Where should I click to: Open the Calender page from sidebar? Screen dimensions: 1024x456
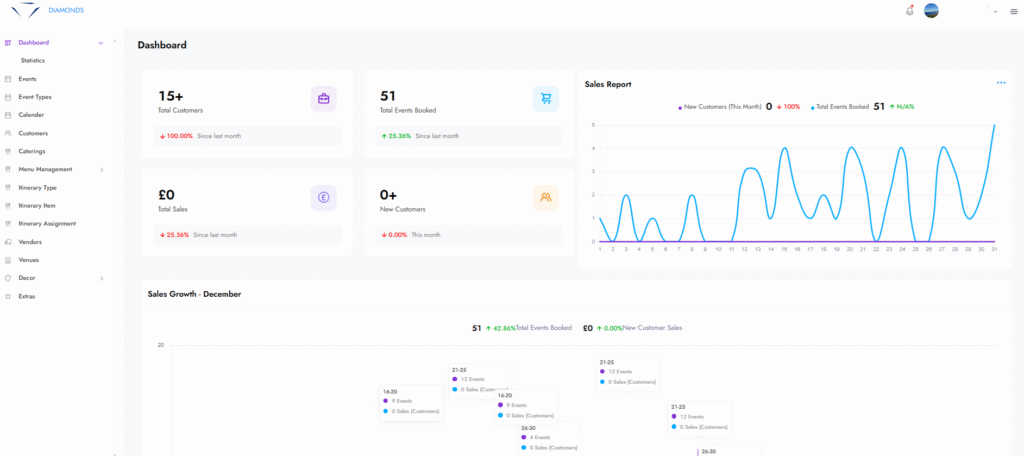(x=31, y=115)
